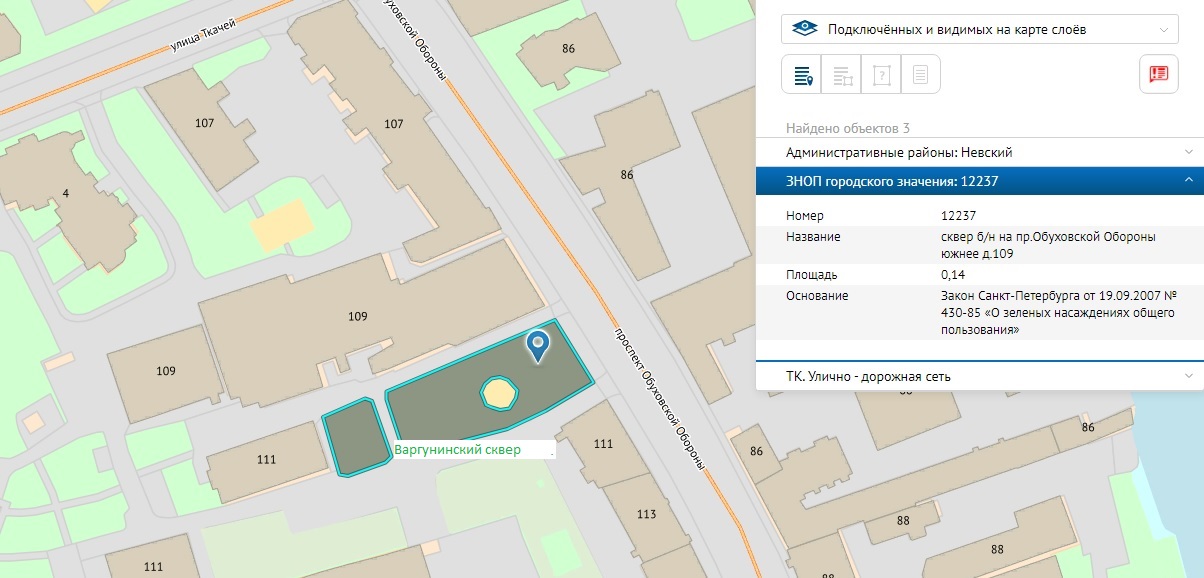Click building number 113 on the map
The image size is (1204, 578).
(x=646, y=514)
